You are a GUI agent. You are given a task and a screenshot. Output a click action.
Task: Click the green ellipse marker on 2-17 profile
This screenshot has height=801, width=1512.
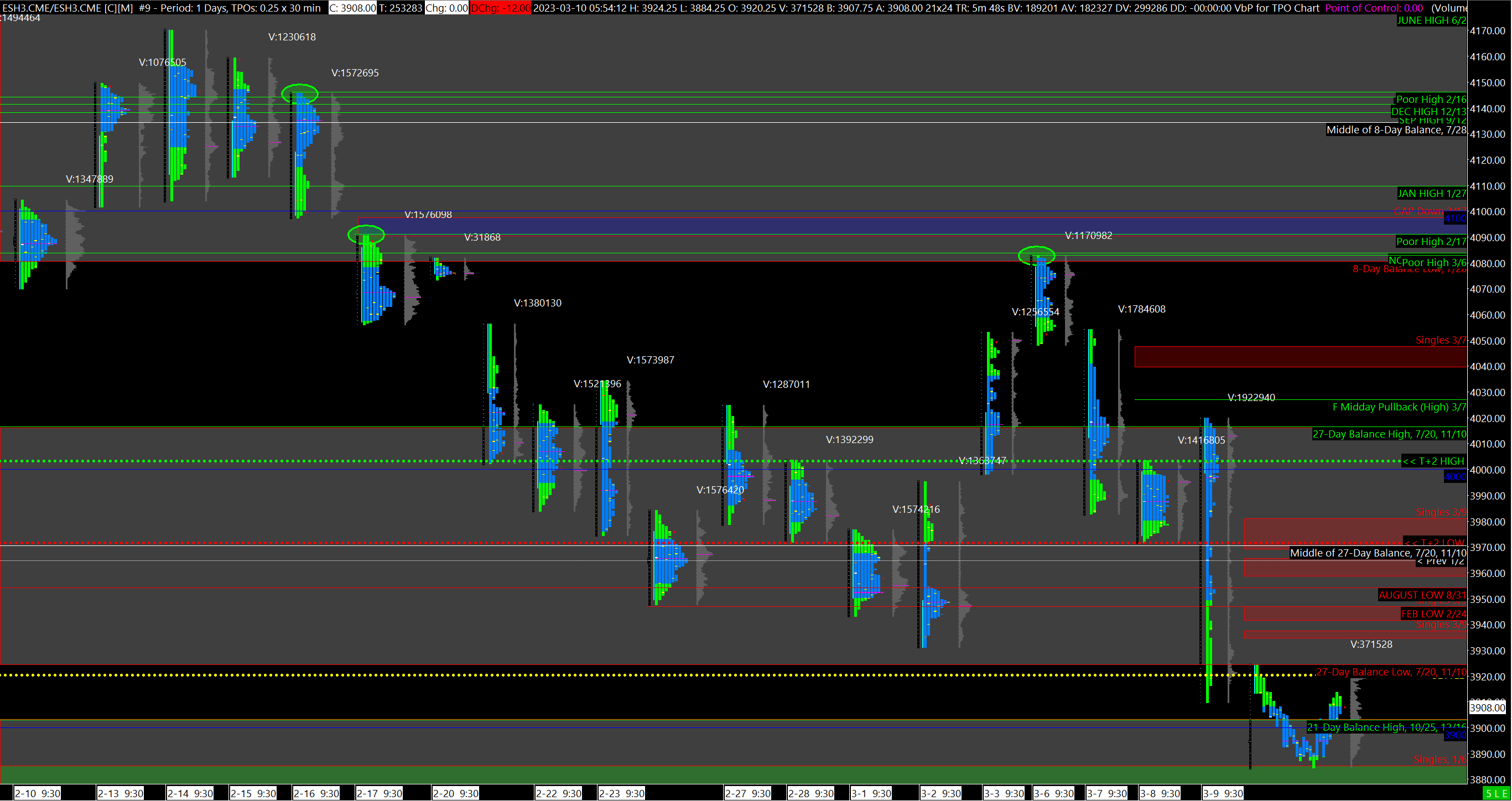tap(366, 235)
